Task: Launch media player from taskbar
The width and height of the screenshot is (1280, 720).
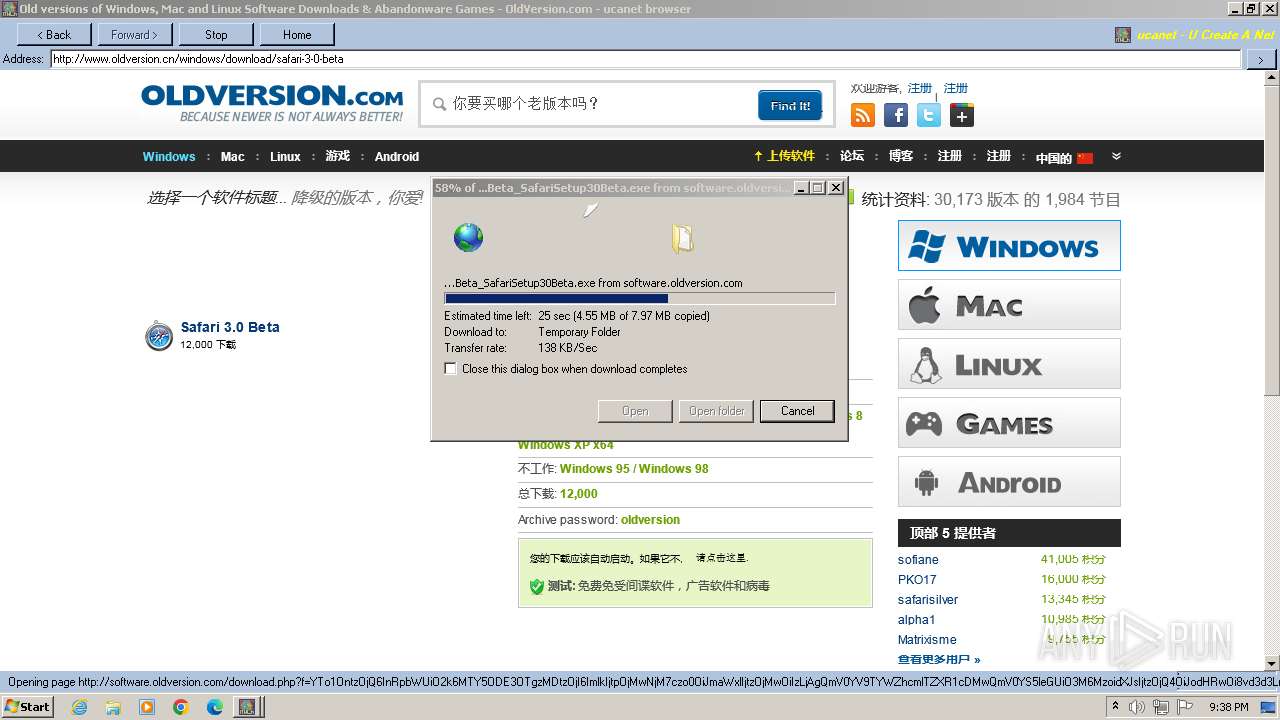Action: click(x=147, y=707)
